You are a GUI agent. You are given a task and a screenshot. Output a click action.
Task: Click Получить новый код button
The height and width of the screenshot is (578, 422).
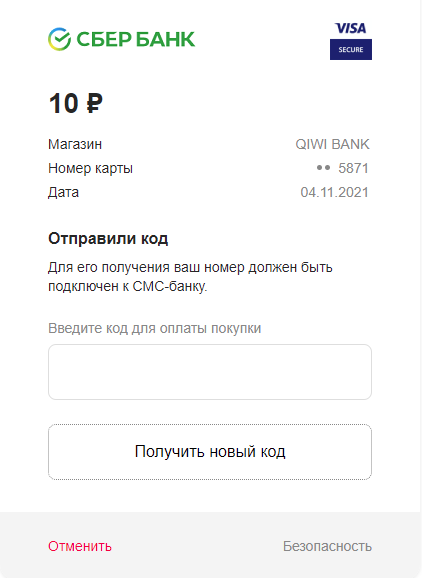coord(210,452)
